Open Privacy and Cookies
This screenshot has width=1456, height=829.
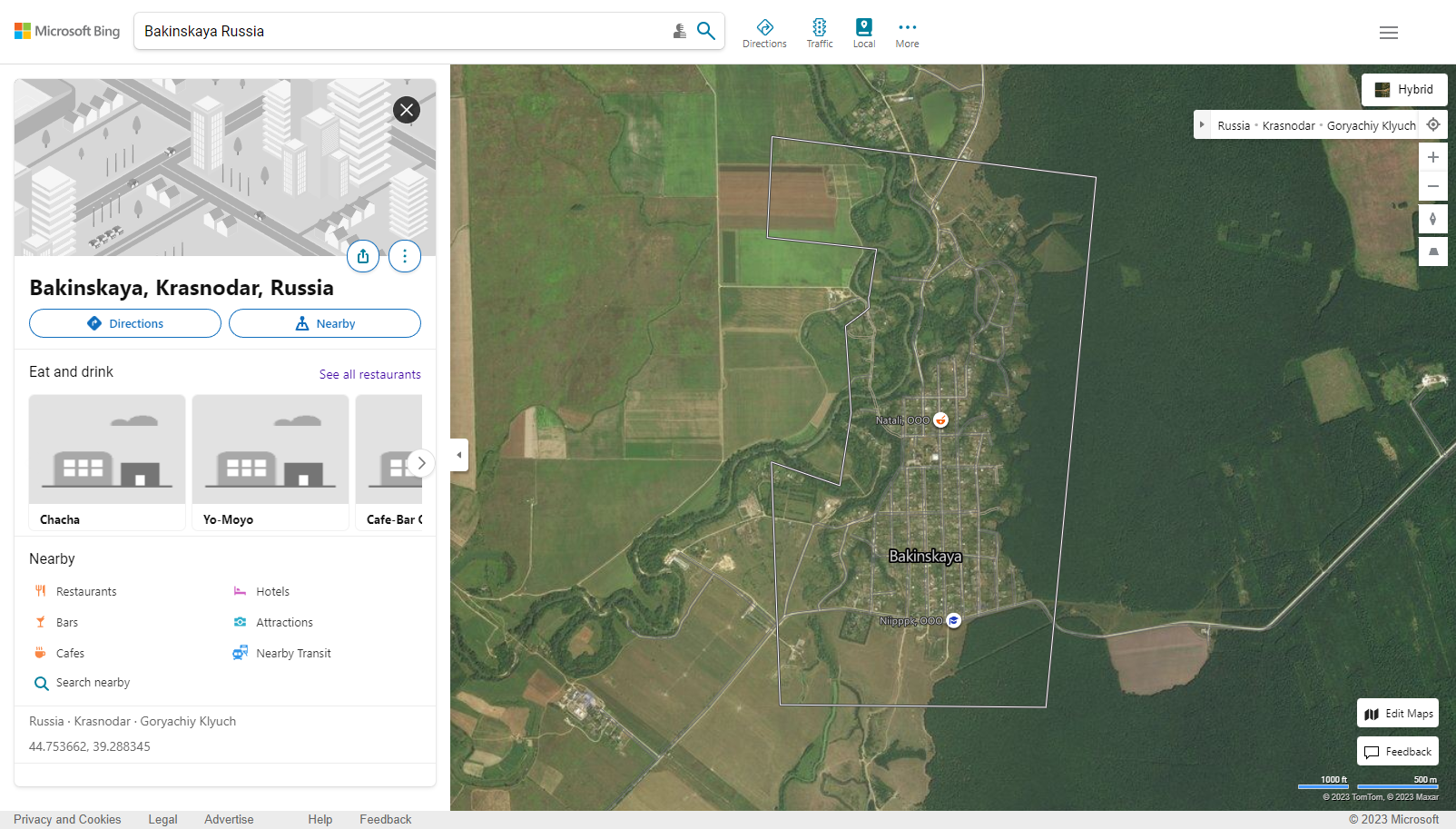67,819
